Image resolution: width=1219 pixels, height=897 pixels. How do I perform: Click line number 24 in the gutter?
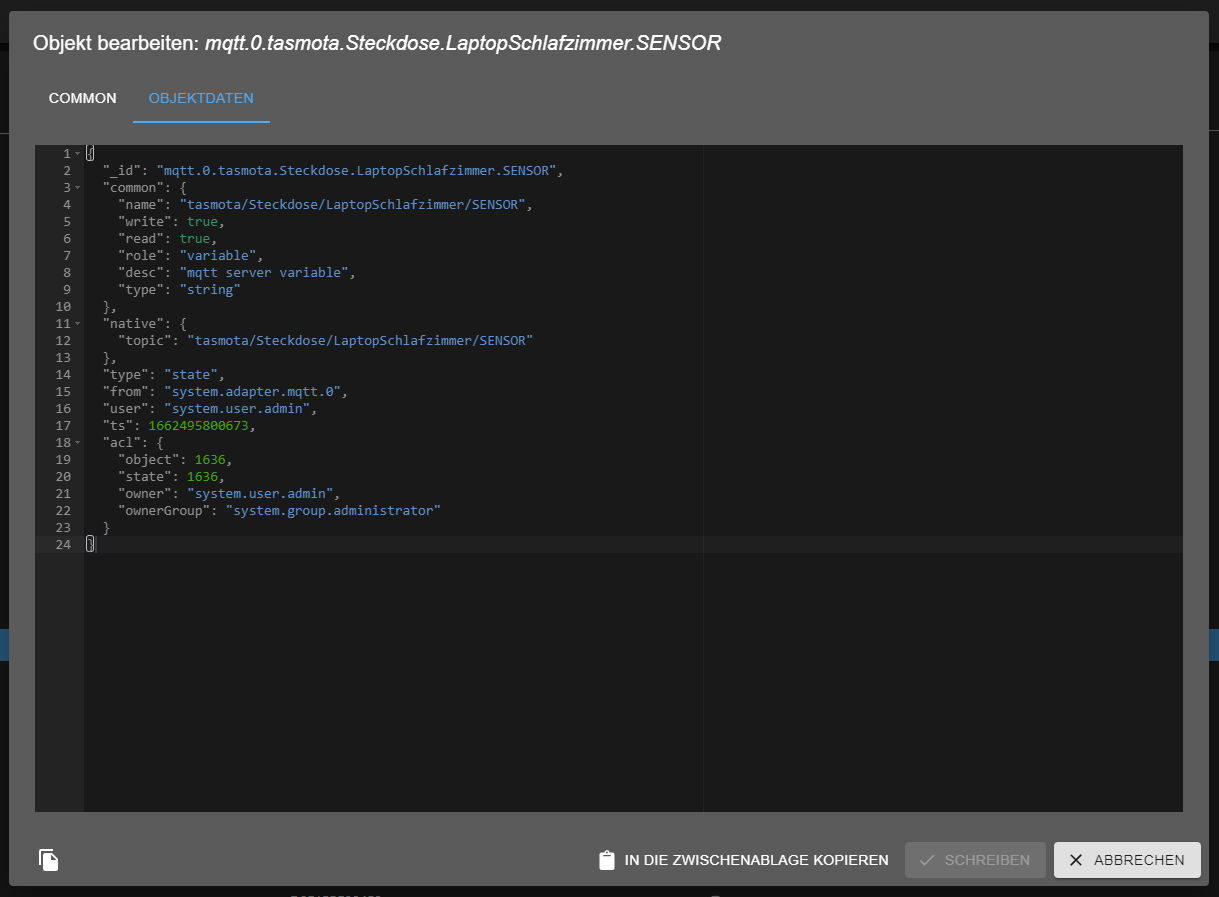point(63,545)
